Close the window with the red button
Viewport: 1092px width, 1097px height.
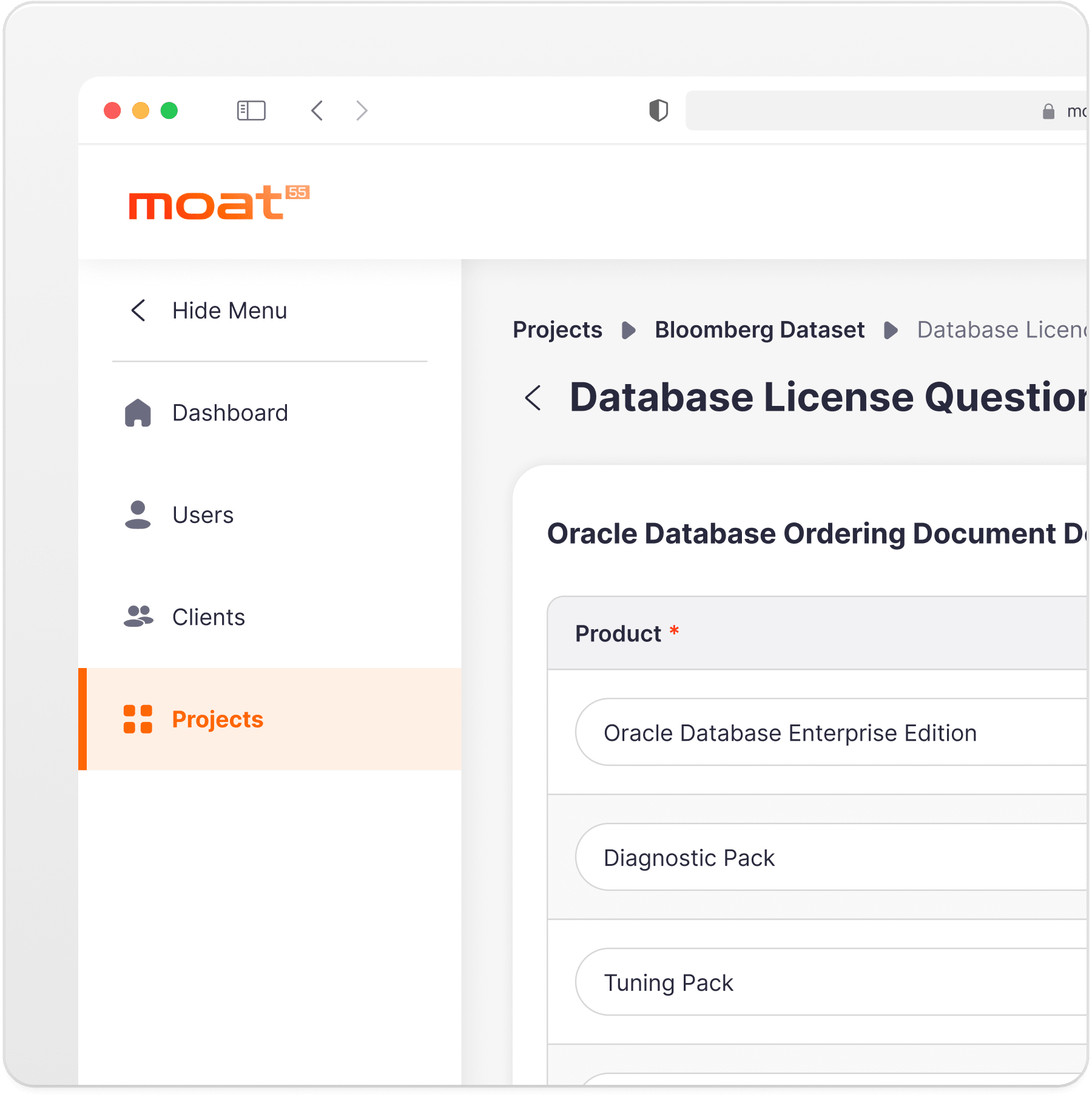click(112, 110)
